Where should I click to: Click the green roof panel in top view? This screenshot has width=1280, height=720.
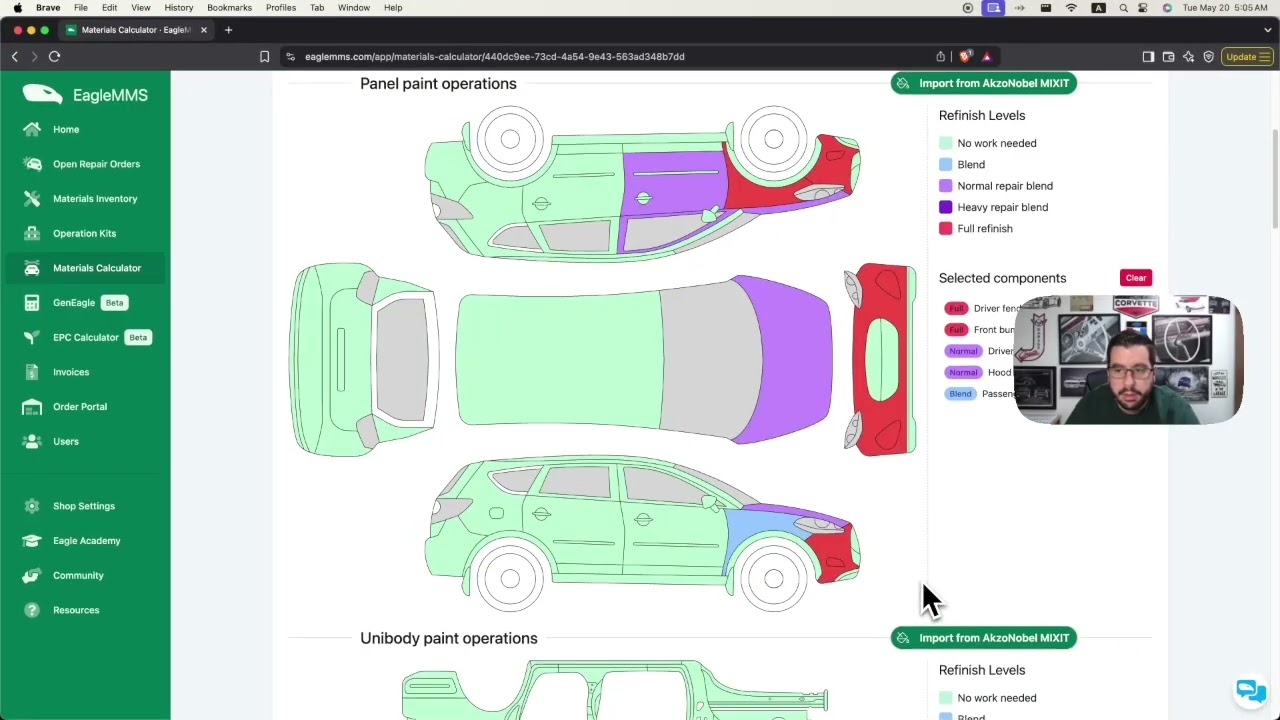(x=560, y=360)
